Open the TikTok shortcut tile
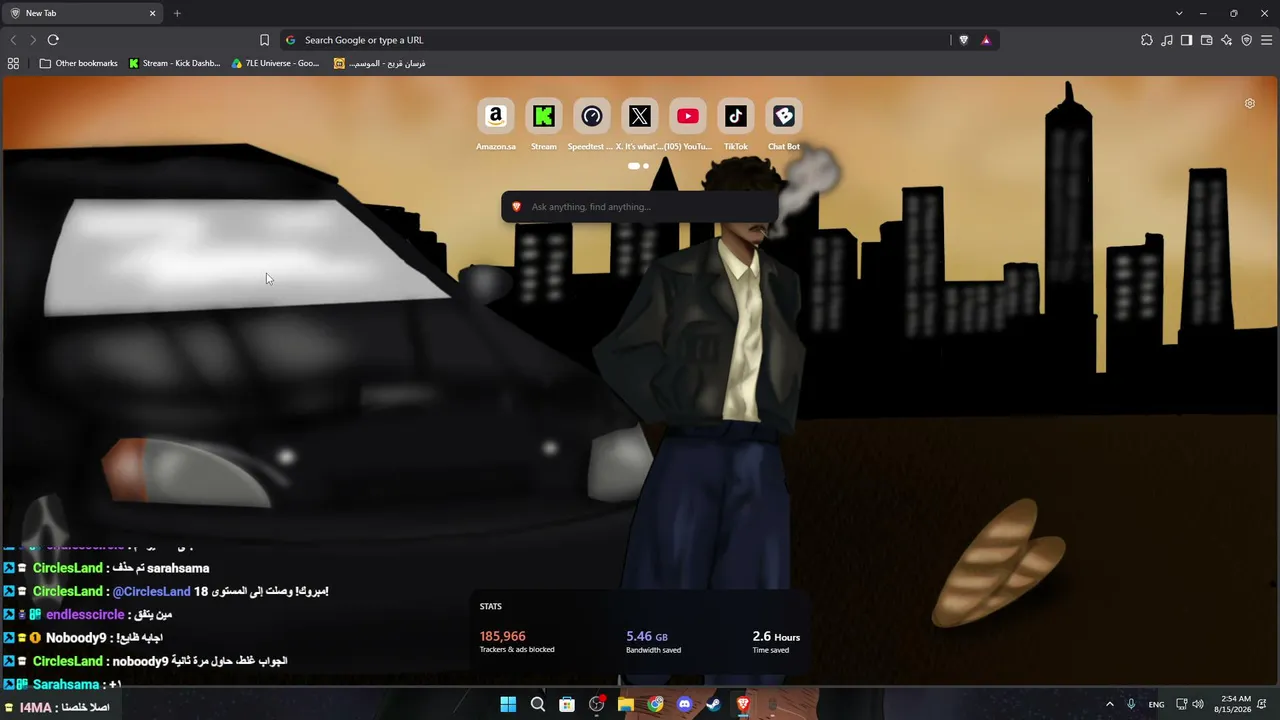Viewport: 1280px width, 720px height. tap(736, 117)
